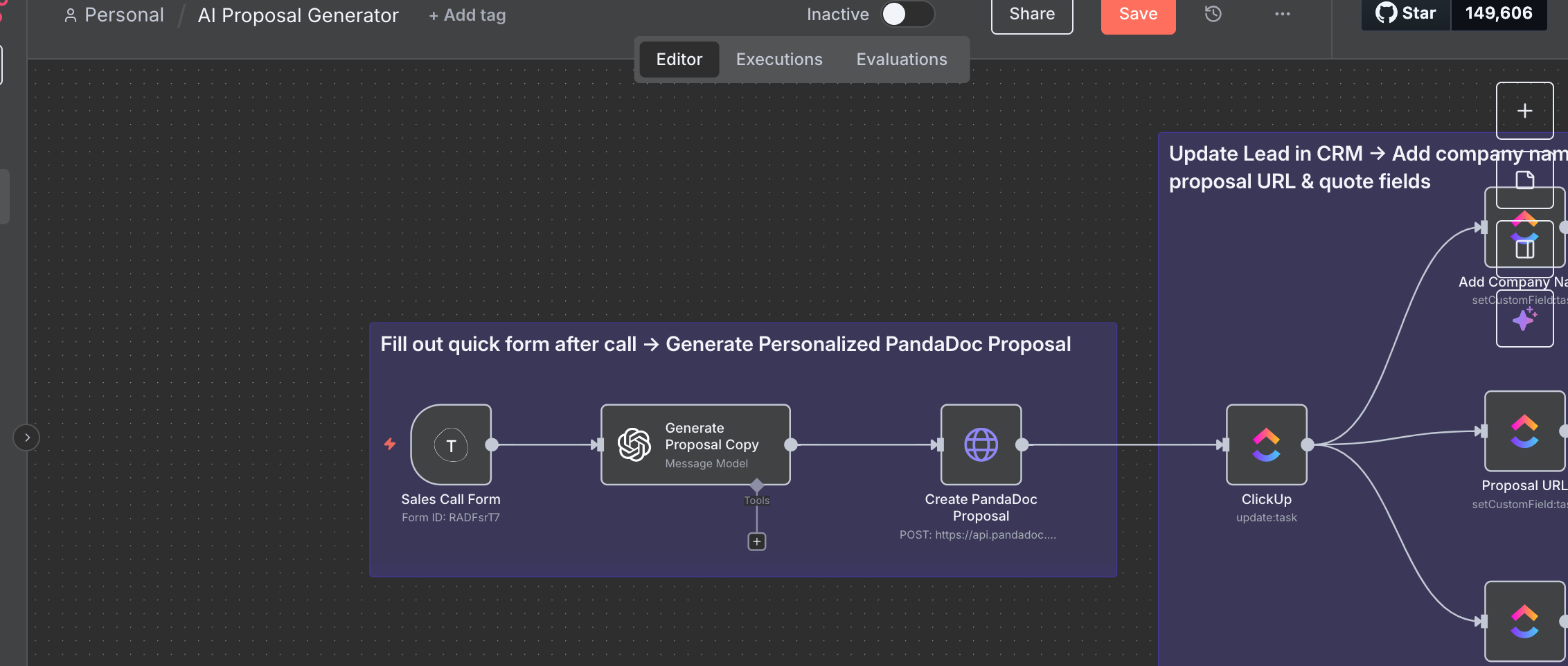Add a sticky note from the right toolbar
The height and width of the screenshot is (666, 1568).
point(1525,180)
